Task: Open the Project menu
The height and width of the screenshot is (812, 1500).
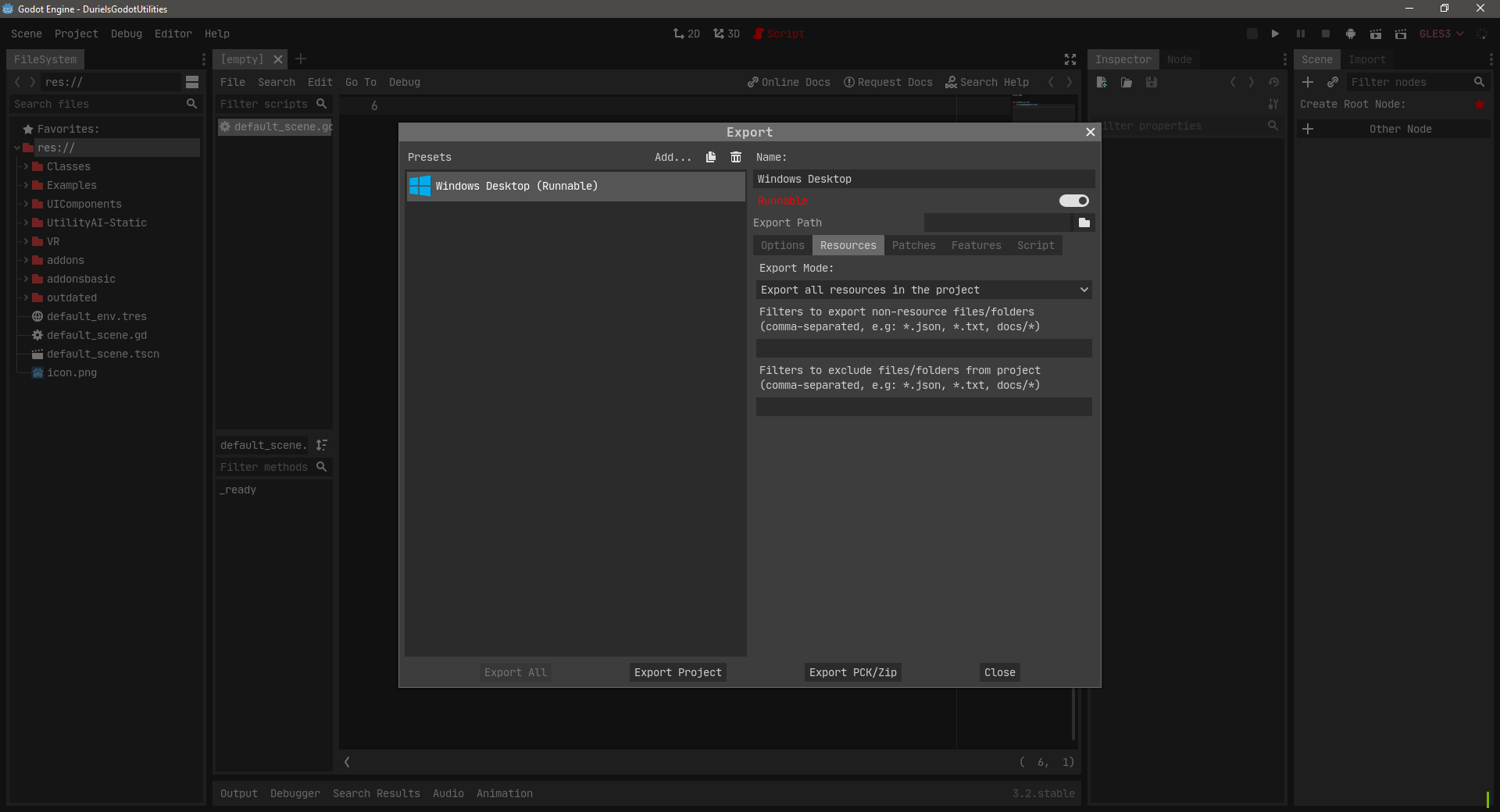Action: (x=77, y=34)
